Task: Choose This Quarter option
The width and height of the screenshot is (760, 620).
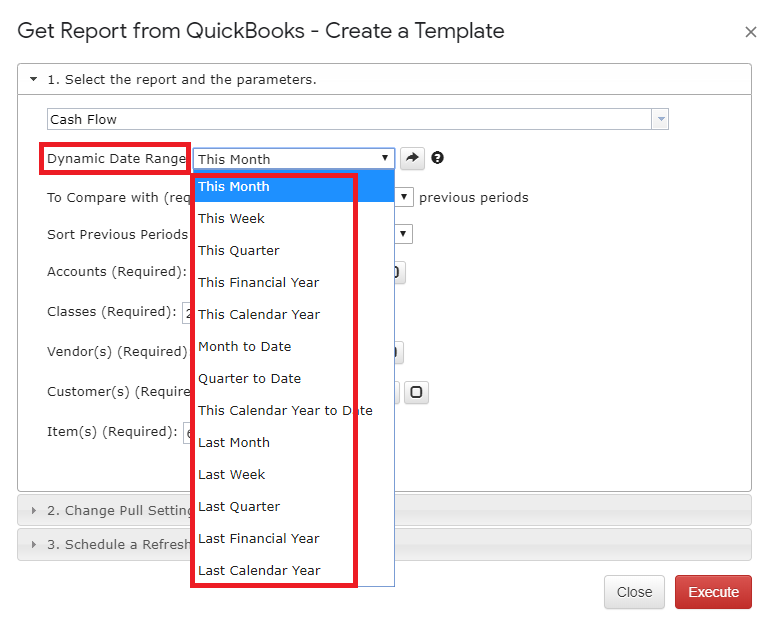Action: 238,250
